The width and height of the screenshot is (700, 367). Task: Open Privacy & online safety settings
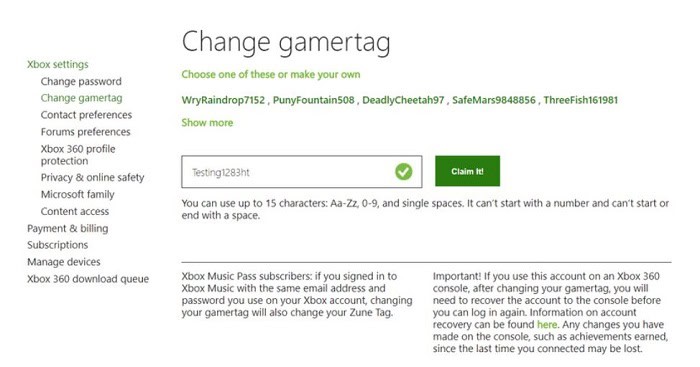(92, 177)
